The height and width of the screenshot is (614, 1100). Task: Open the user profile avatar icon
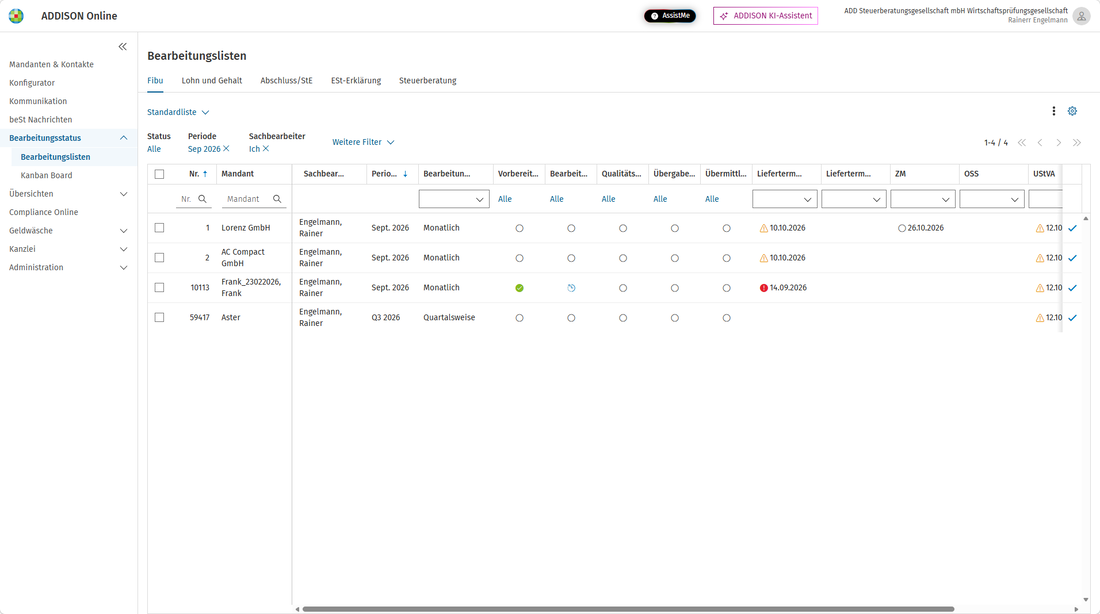1081,15
